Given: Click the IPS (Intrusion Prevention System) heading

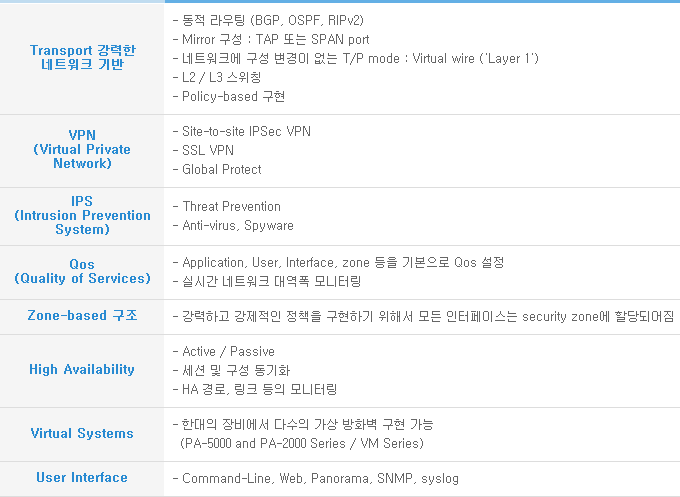Looking at the screenshot, I should [82, 215].
